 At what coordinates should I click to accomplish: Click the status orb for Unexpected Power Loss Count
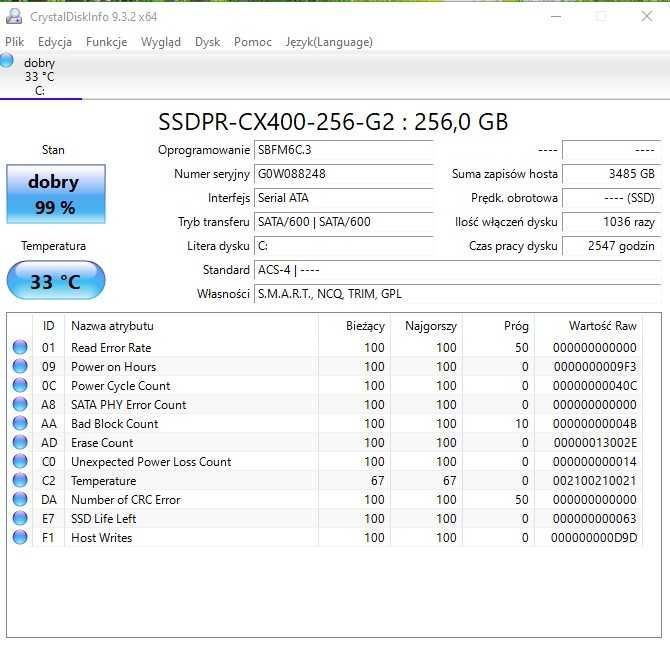click(20, 461)
